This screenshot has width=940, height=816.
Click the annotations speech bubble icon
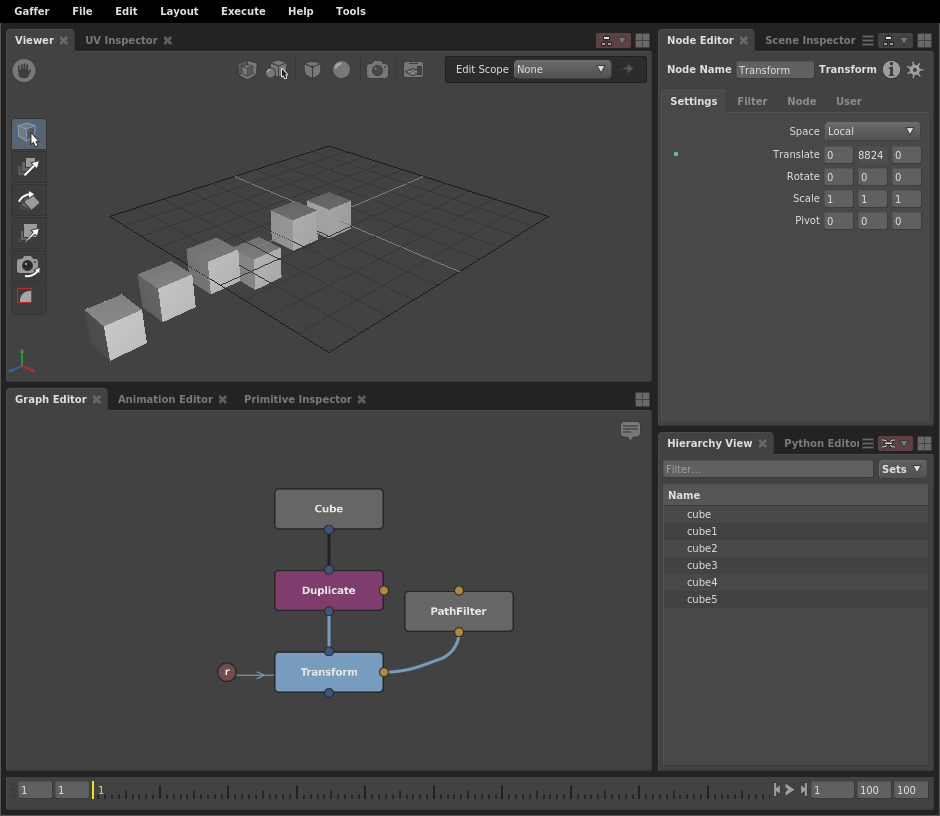pyautogui.click(x=630, y=430)
